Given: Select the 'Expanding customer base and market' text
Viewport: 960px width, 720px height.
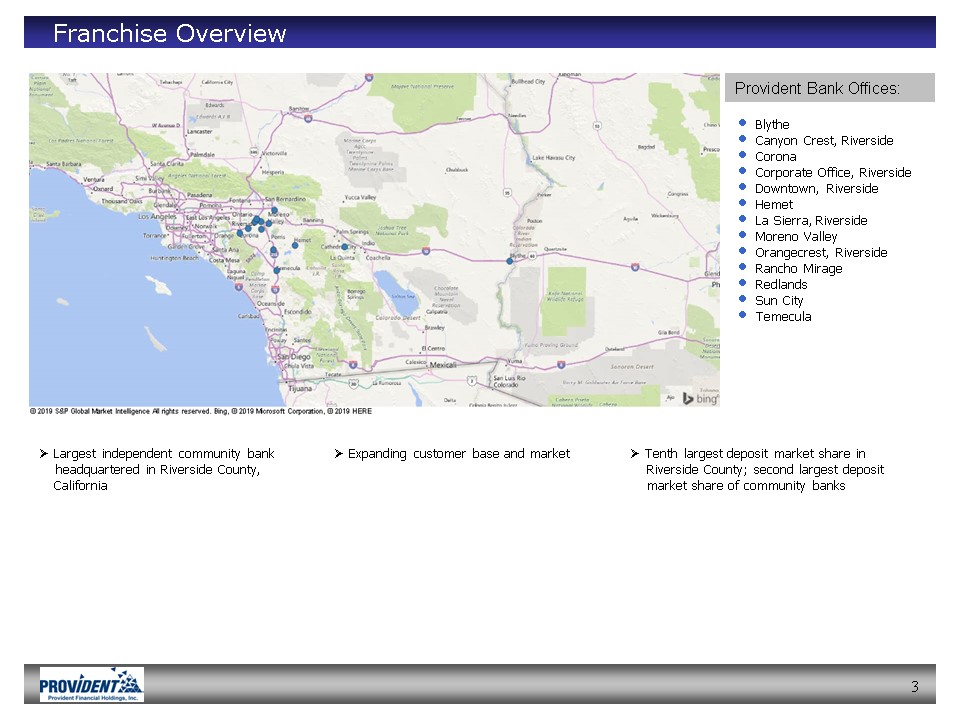Looking at the screenshot, I should (458, 454).
